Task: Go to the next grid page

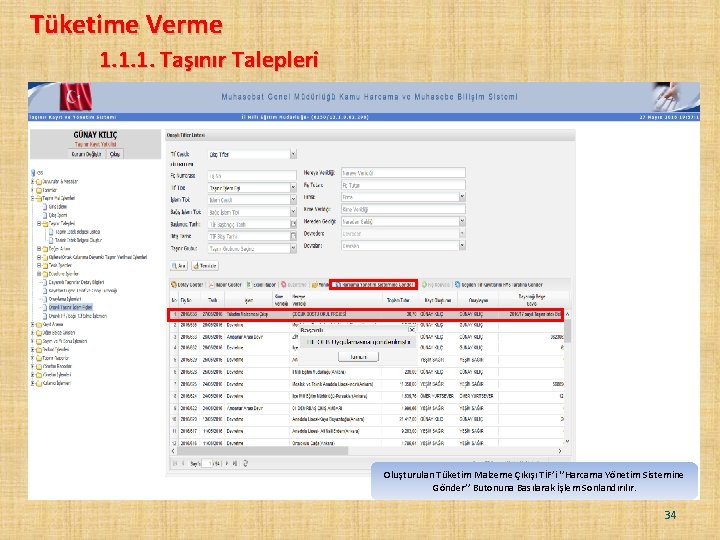Action: coord(227,463)
